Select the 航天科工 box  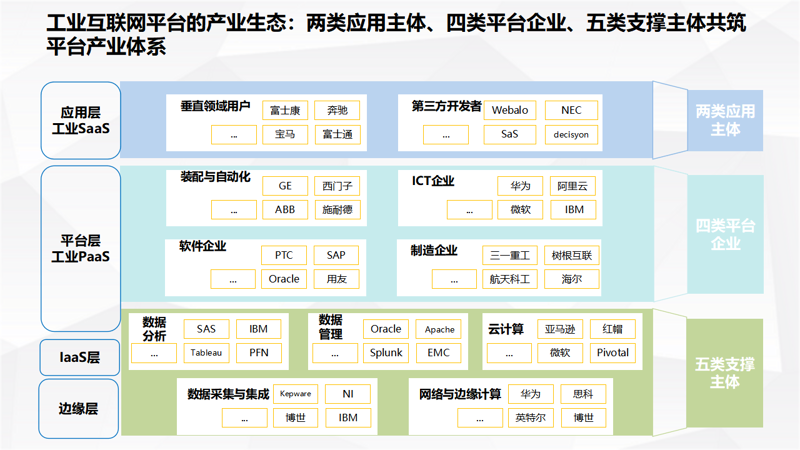[x=510, y=279]
